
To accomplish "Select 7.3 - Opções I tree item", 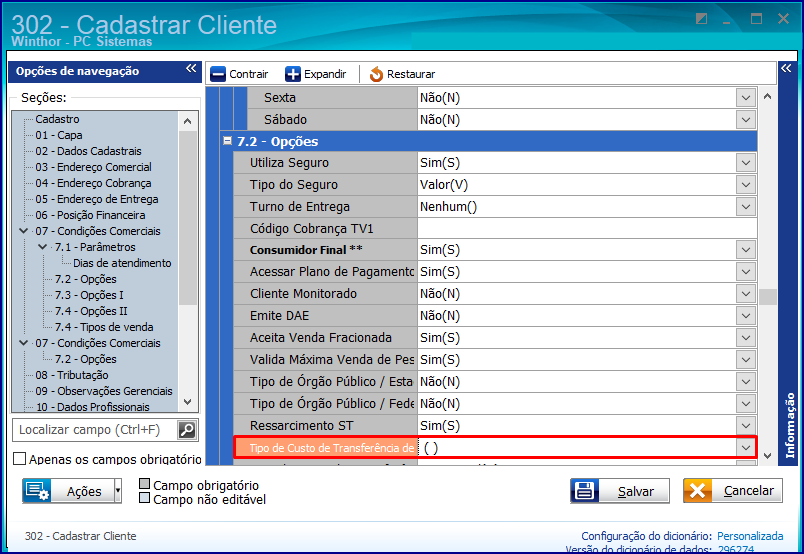I will 89,295.
